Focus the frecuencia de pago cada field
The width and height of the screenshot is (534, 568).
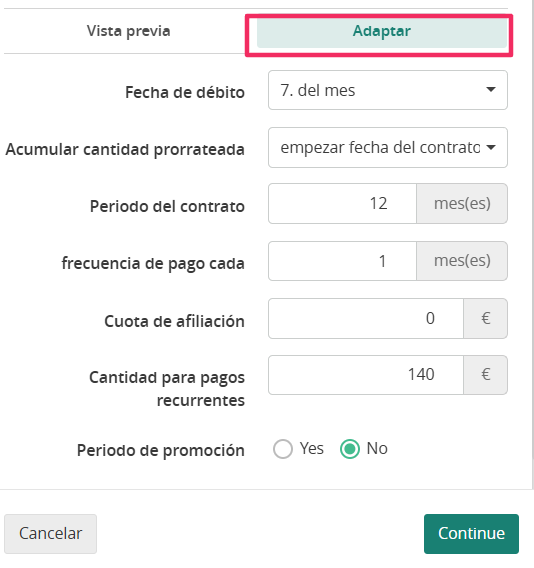pyautogui.click(x=342, y=261)
